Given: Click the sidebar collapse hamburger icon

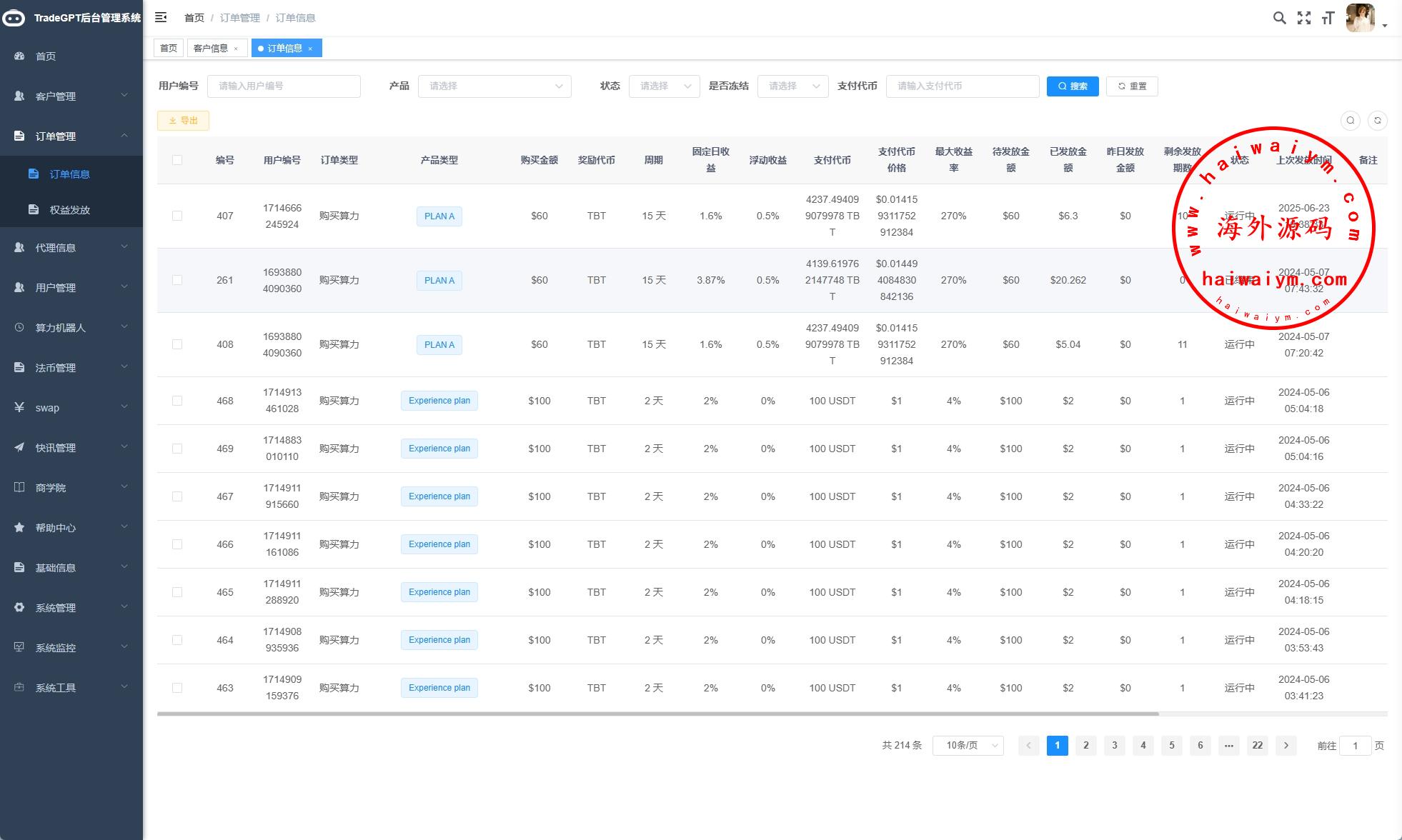Looking at the screenshot, I should (x=161, y=17).
